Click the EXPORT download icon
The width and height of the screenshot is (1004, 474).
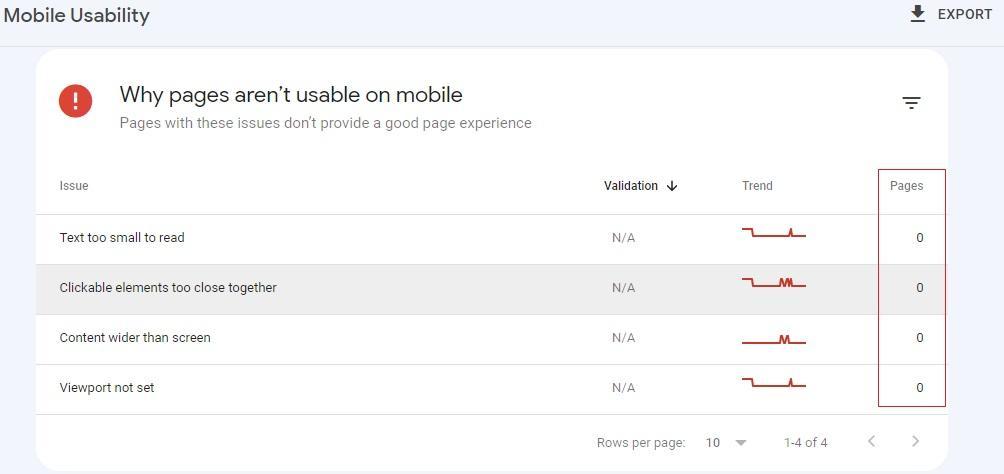[x=918, y=14]
